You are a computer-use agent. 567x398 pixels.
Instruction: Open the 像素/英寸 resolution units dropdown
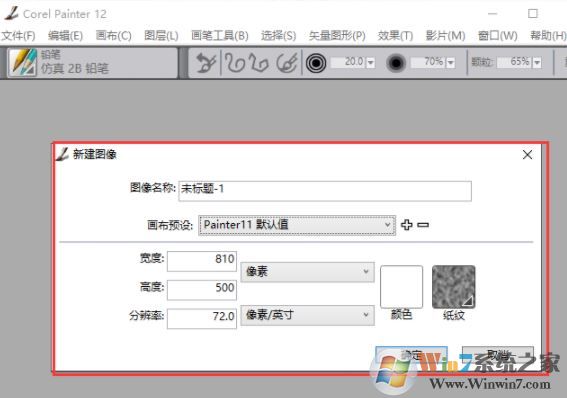pos(307,315)
